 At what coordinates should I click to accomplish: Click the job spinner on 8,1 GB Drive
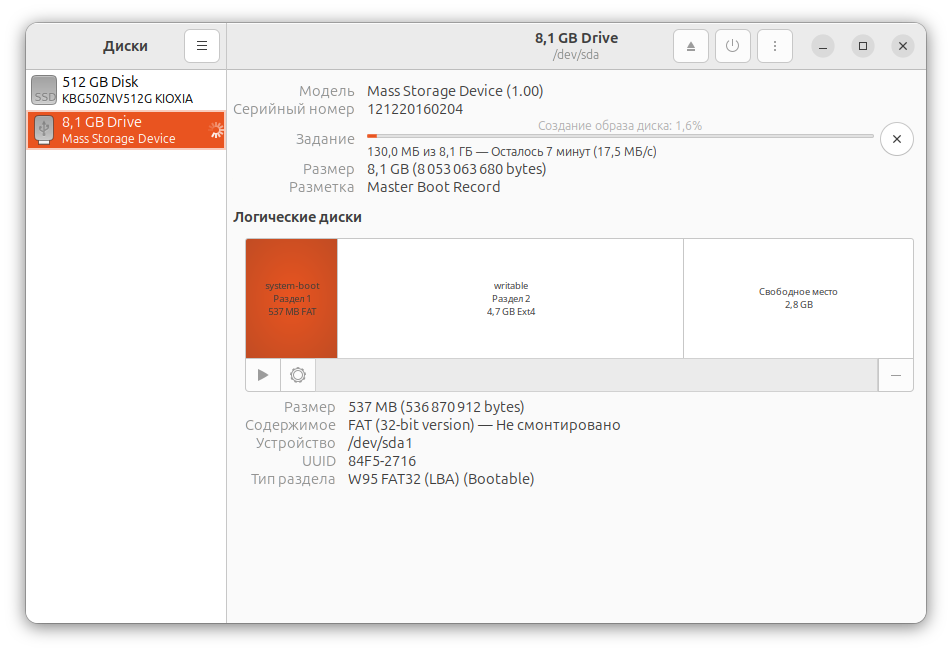[x=216, y=130]
